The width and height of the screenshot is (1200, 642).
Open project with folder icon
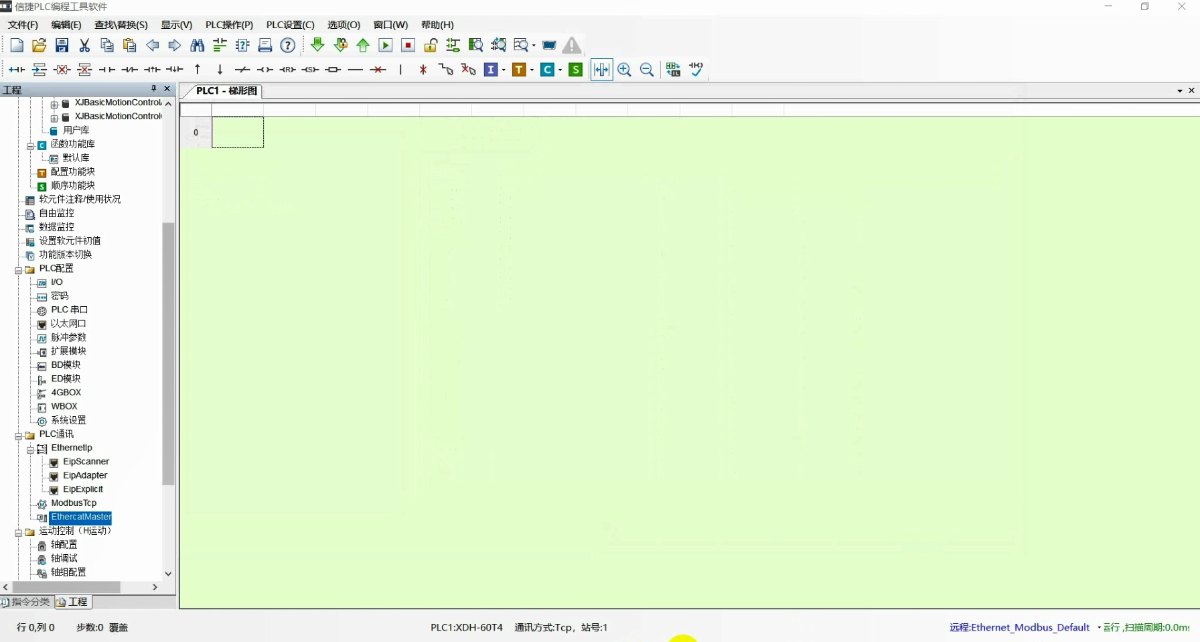click(x=39, y=45)
